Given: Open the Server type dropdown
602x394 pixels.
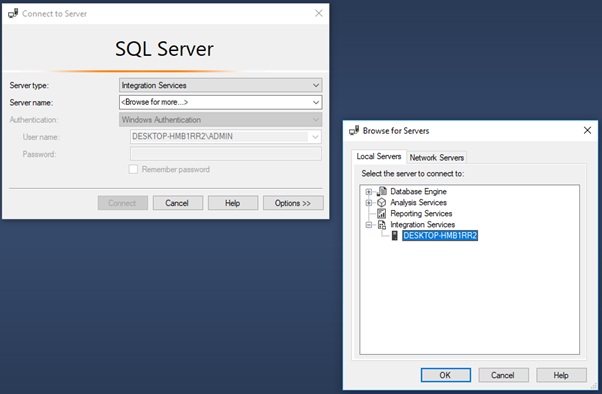Looking at the screenshot, I should (220, 85).
